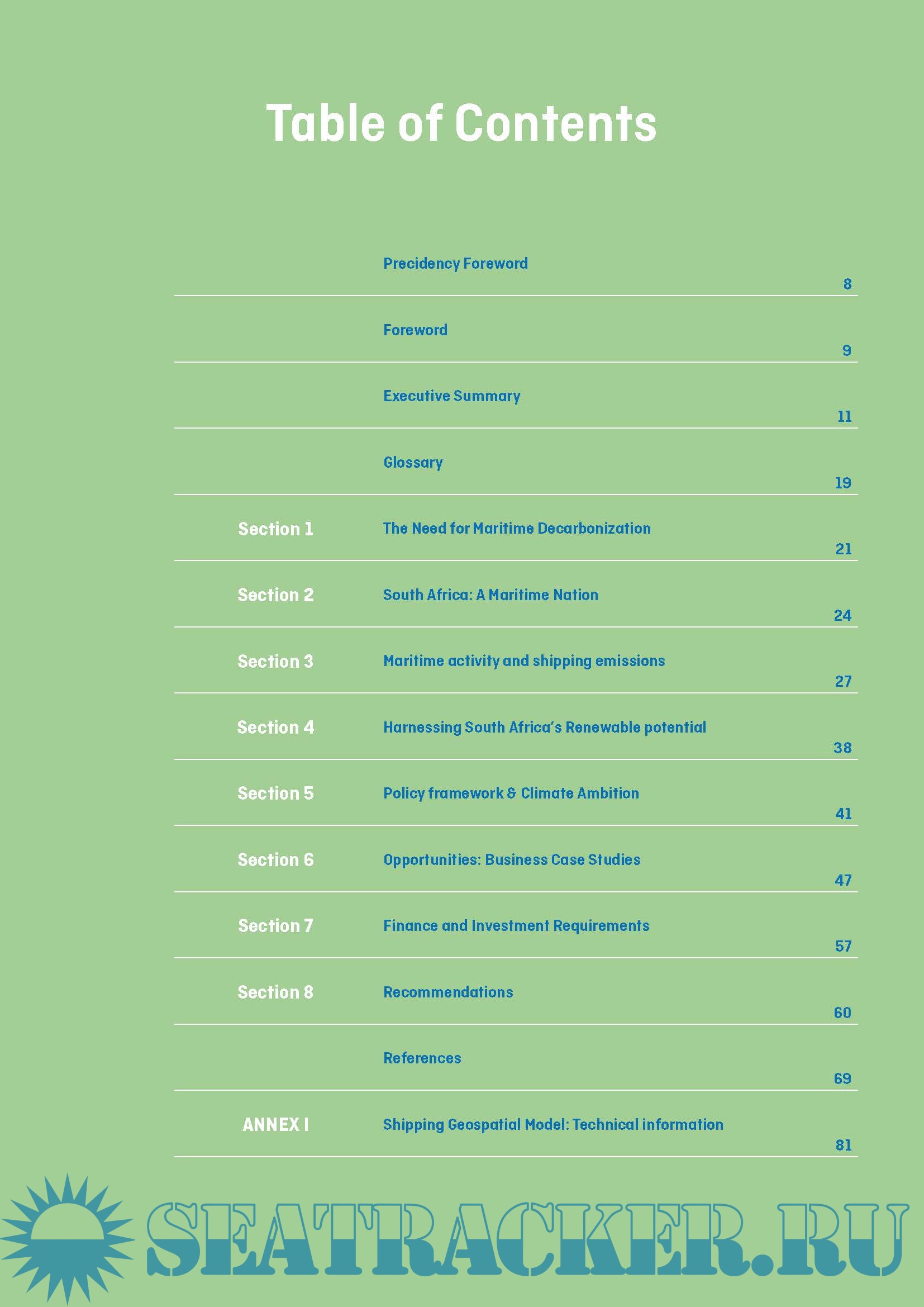Open Finance and Investment Requirements
Image resolution: width=924 pixels, height=1307 pixels.
coord(516,925)
